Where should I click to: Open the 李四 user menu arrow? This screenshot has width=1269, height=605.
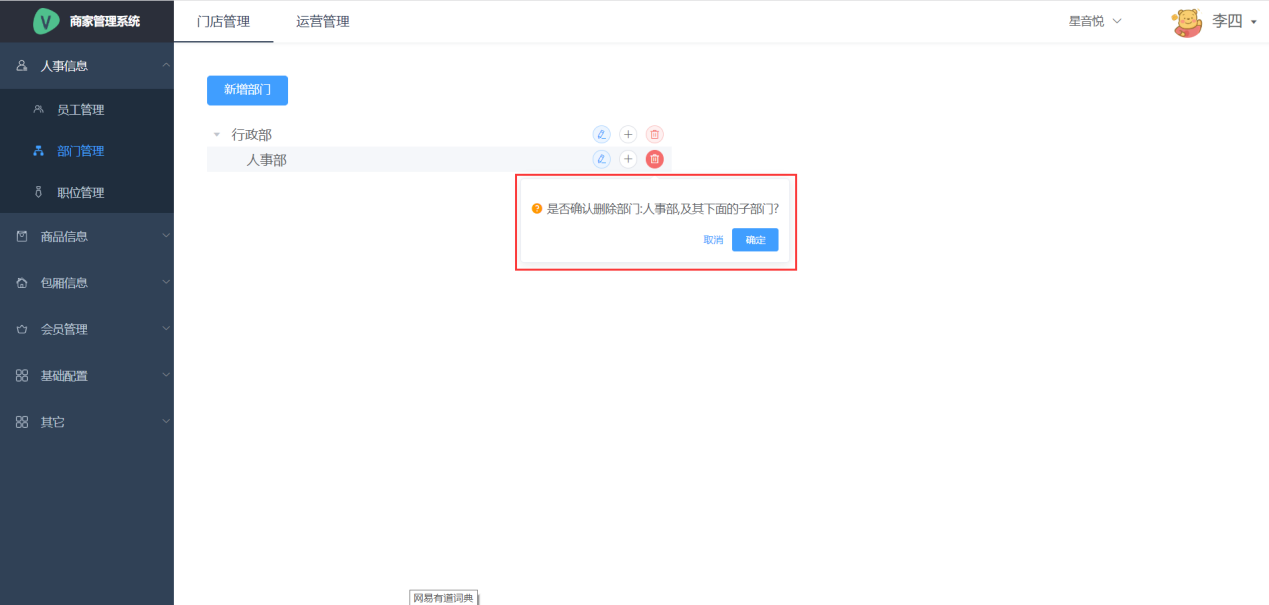tap(1253, 21)
